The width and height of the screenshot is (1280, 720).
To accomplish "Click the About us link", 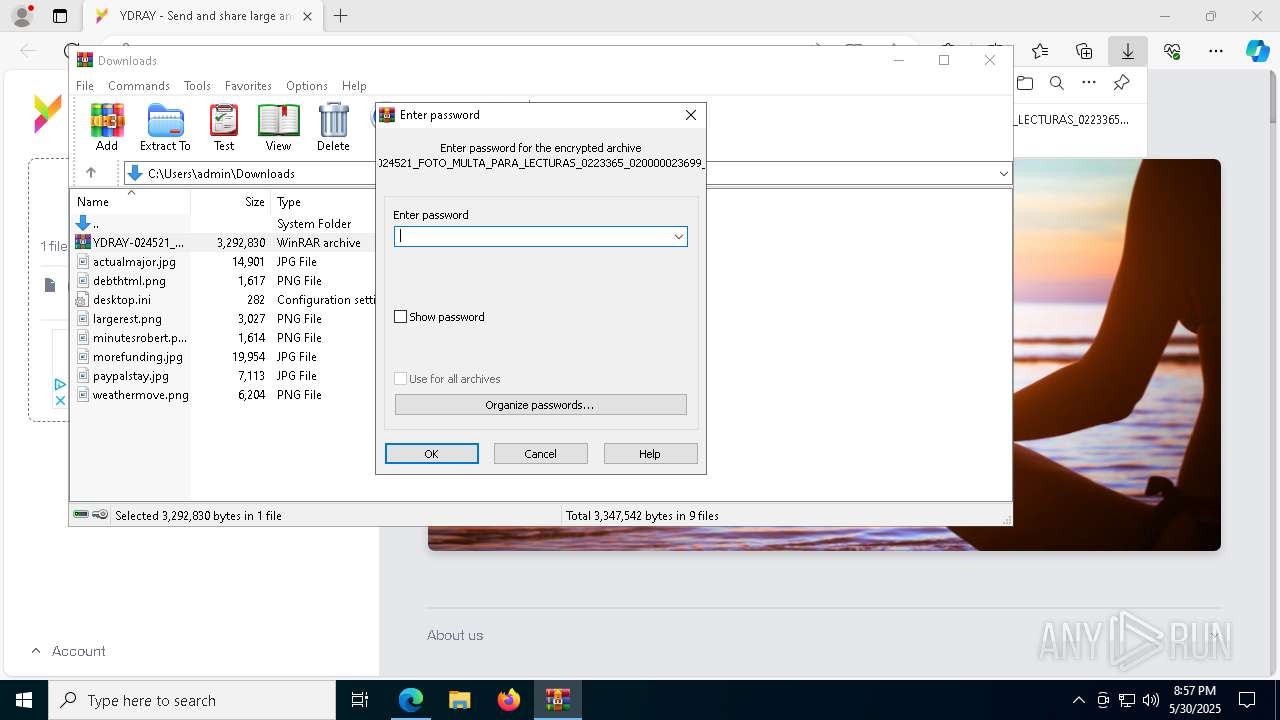I will tap(455, 635).
